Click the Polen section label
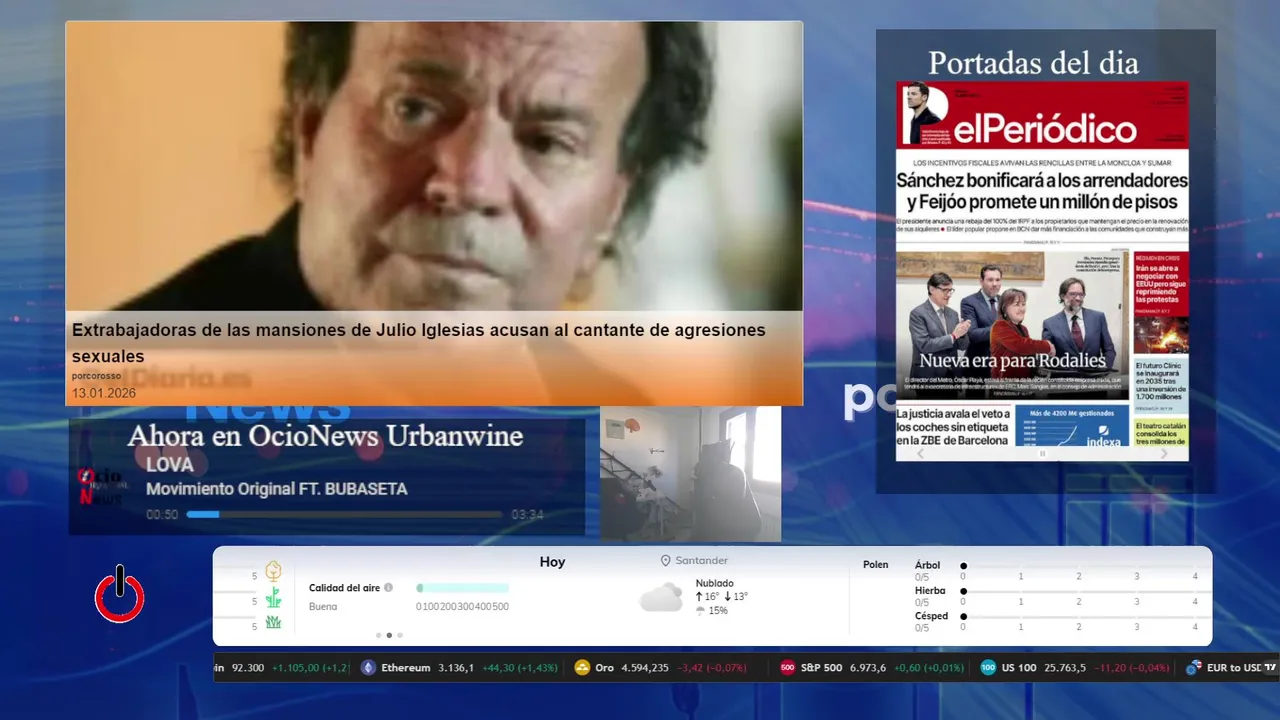The height and width of the screenshot is (720, 1280). 876,565
